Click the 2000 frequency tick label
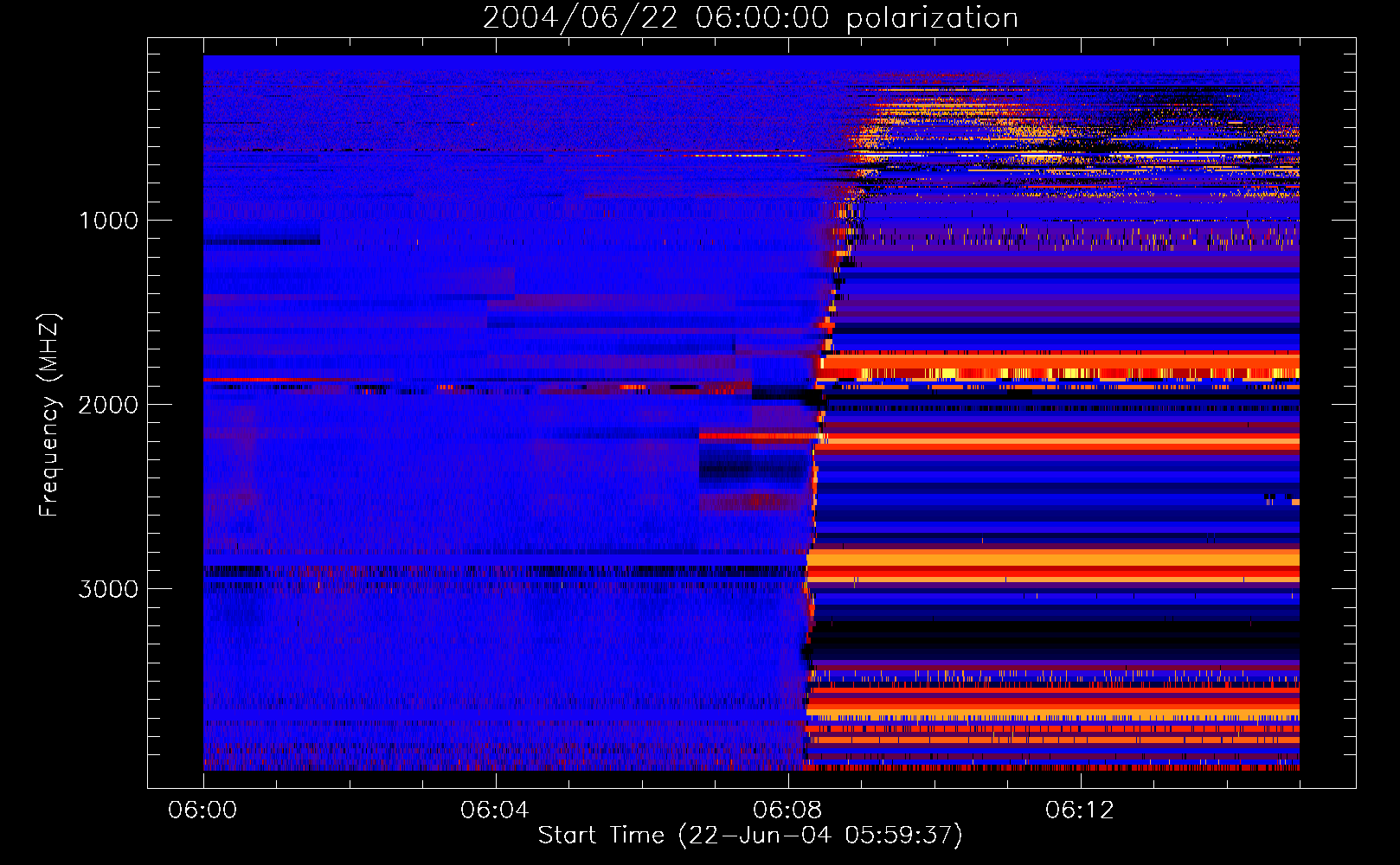The height and width of the screenshot is (865, 1400). click(108, 405)
